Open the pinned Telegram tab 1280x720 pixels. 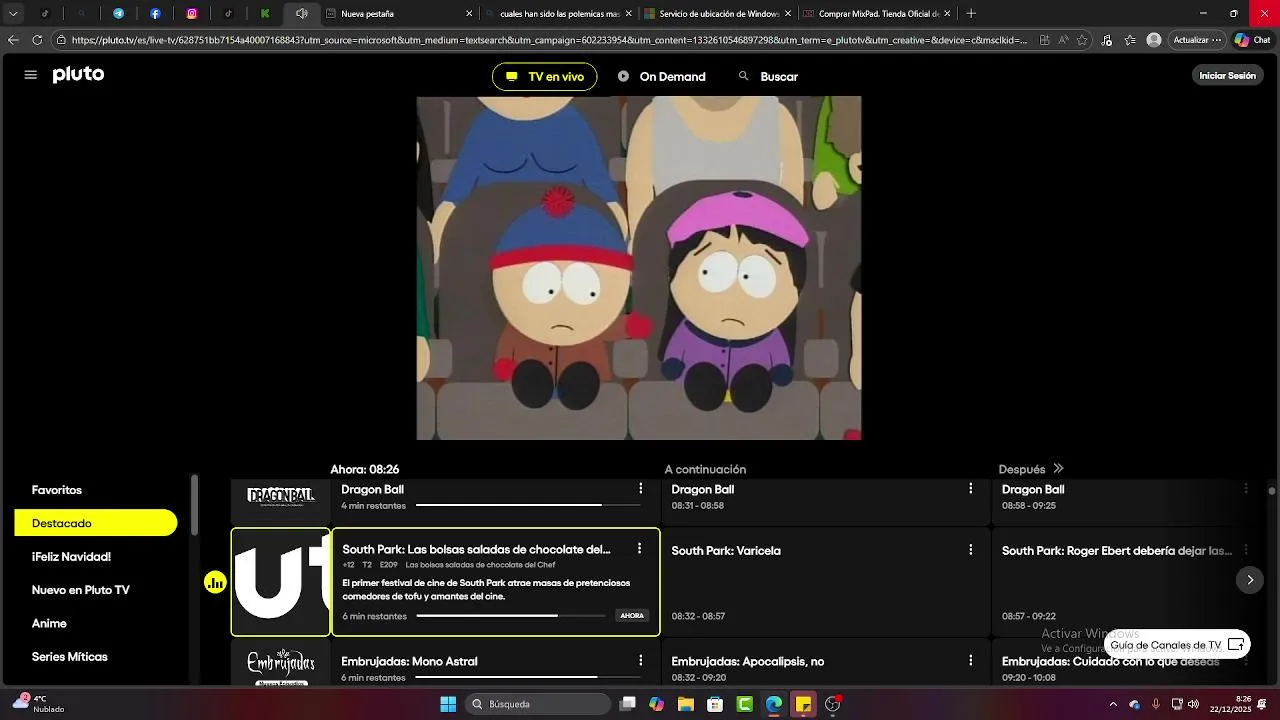coord(118,14)
